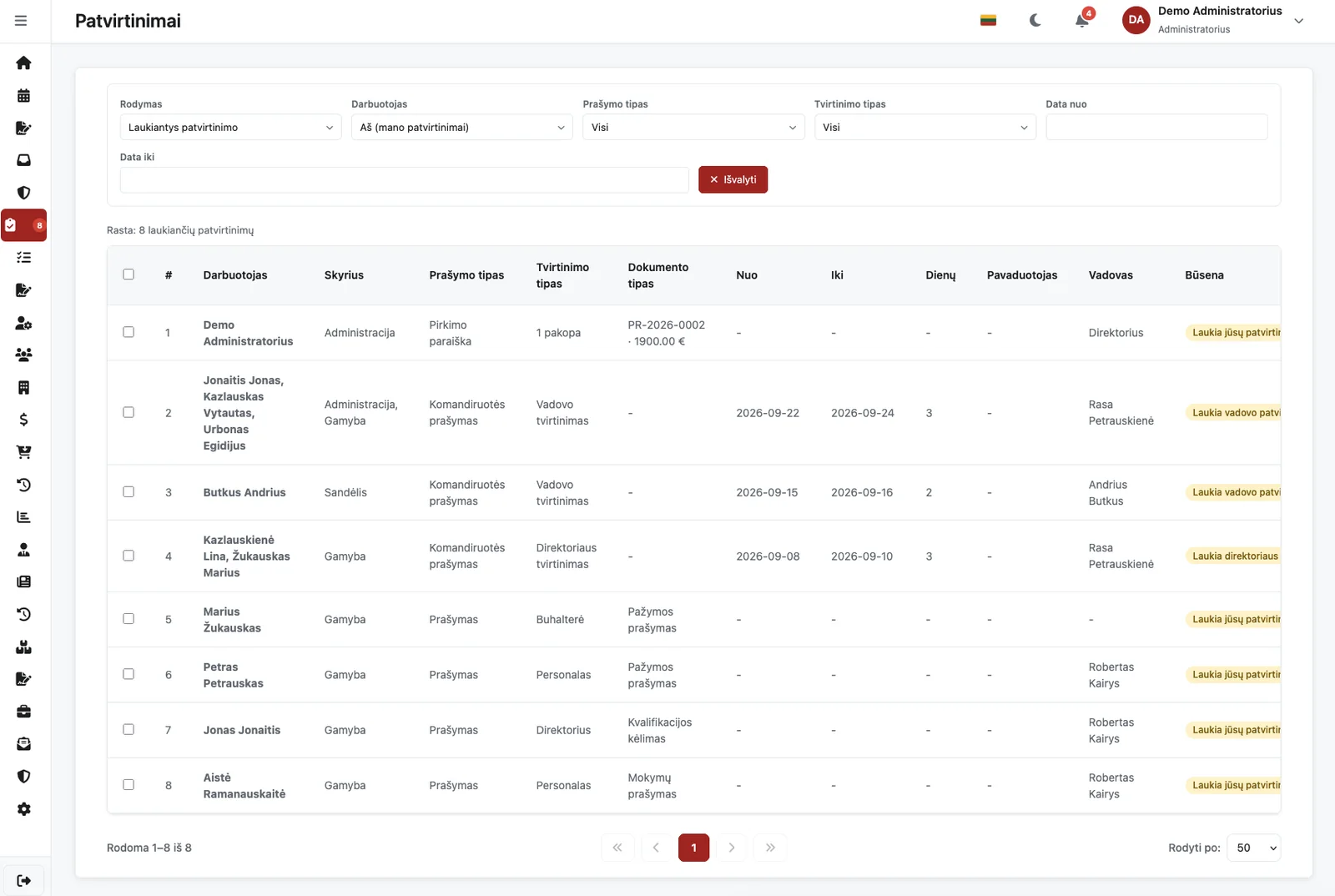Open the boxes inventory sidebar icon

tap(23, 647)
